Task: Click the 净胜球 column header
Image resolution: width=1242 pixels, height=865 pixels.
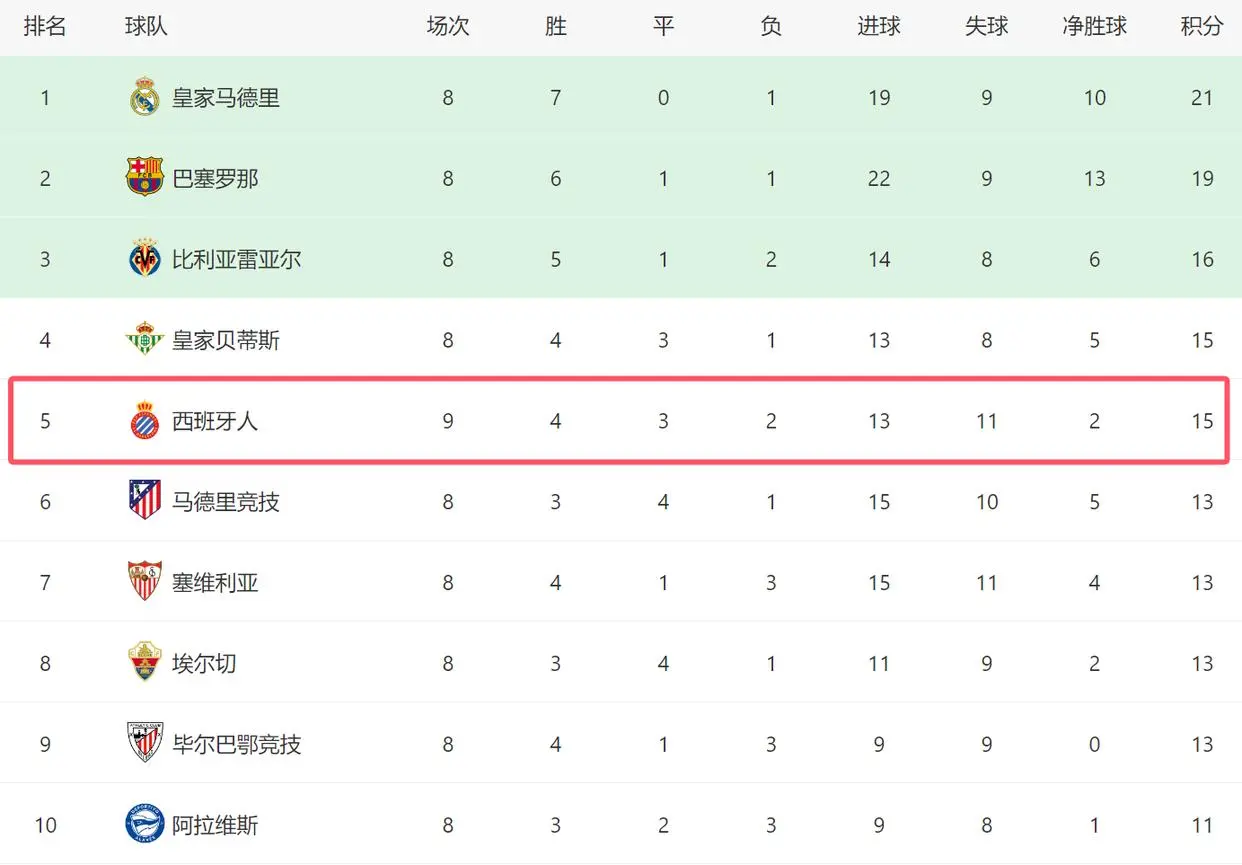Action: pos(1094,27)
